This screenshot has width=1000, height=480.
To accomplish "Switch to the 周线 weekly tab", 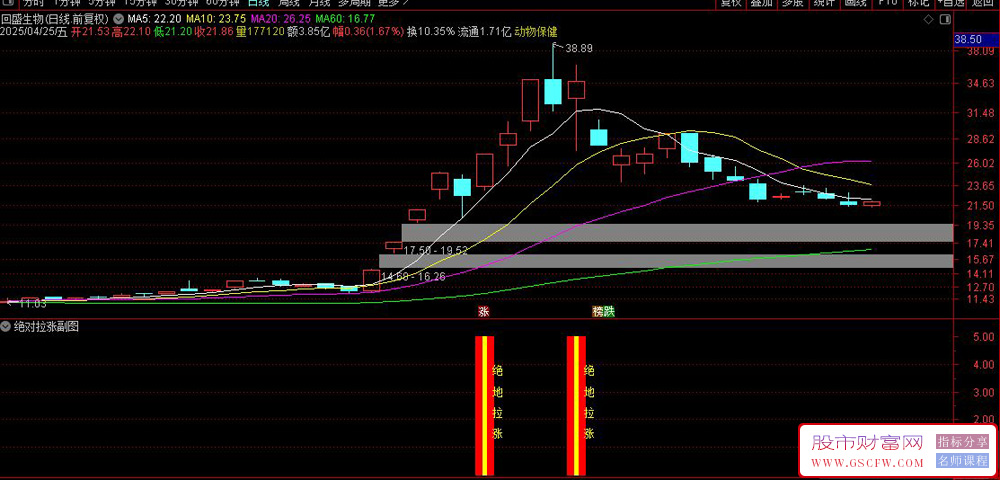I will click(x=288, y=3).
